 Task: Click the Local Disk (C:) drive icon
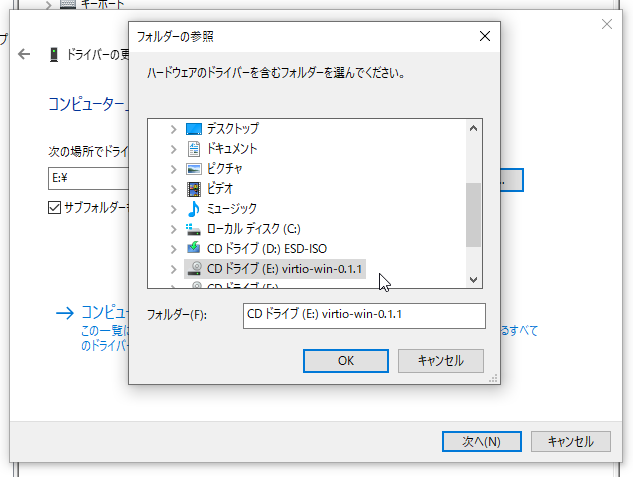tap(193, 229)
